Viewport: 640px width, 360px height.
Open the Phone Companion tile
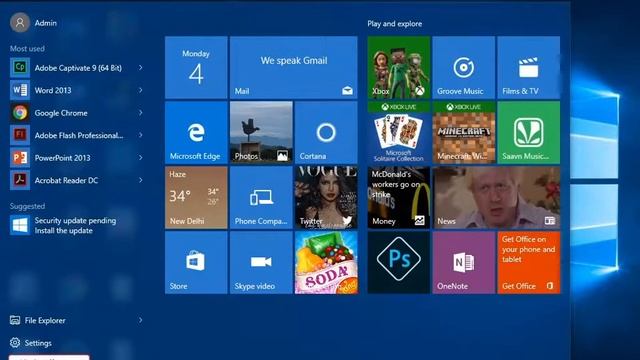261,198
